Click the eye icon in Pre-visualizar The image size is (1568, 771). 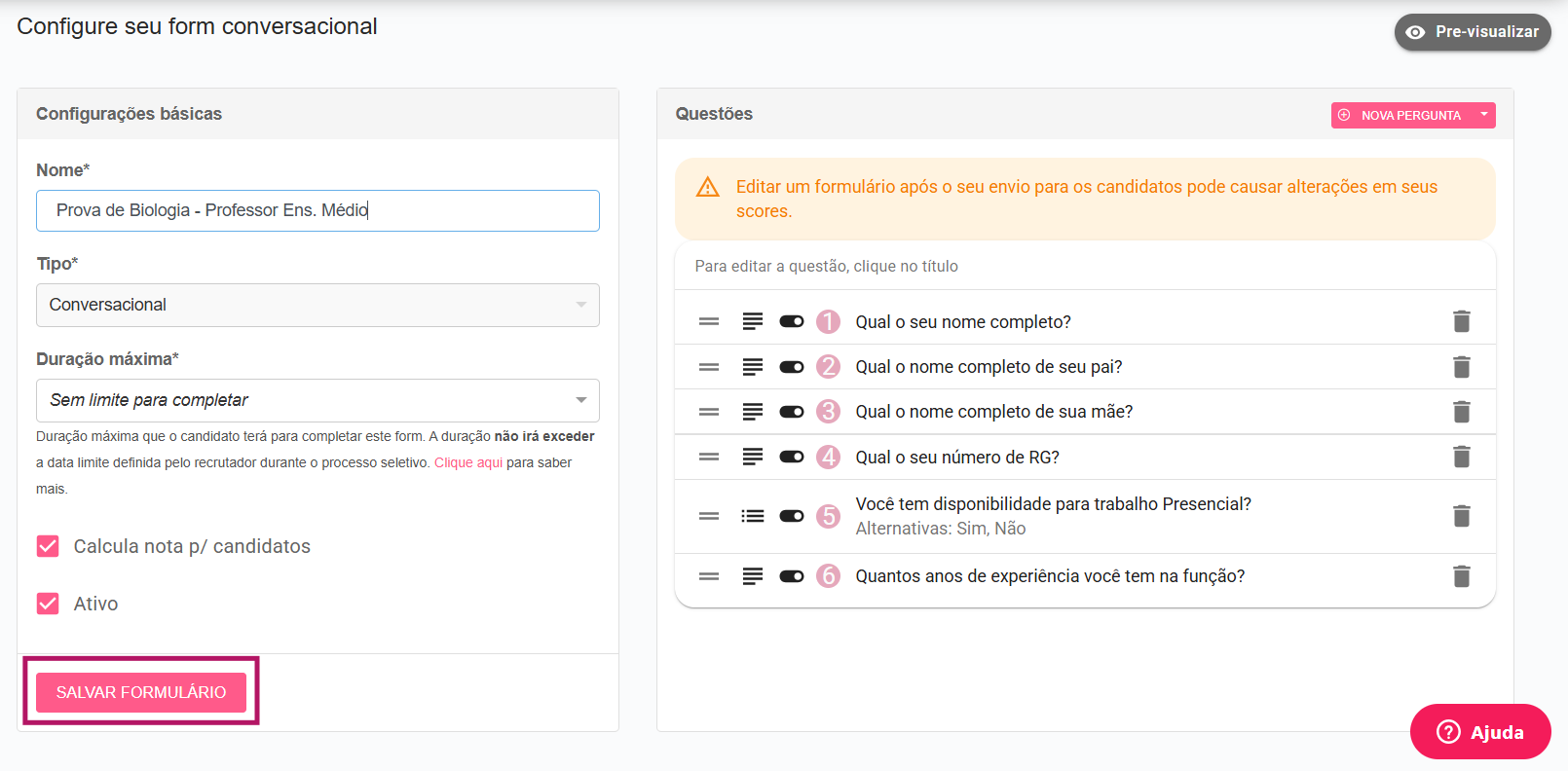pyautogui.click(x=1415, y=32)
